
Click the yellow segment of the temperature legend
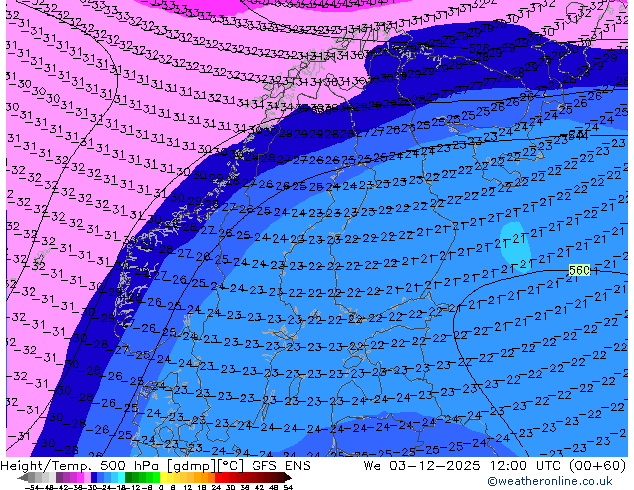click(163, 477)
